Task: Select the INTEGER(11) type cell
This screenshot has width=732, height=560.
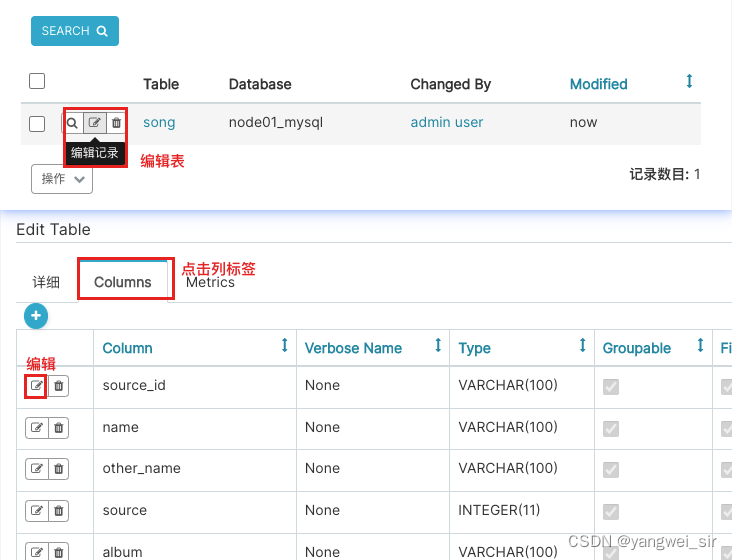Action: coord(499,510)
